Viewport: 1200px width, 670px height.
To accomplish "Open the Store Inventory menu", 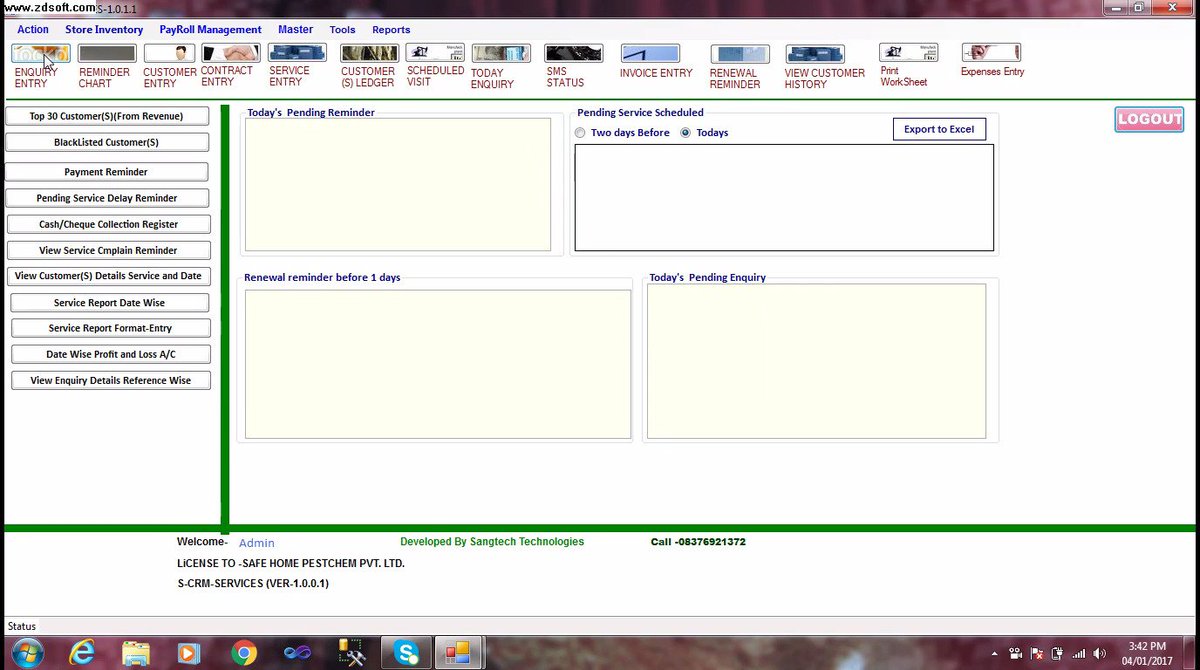I will click(104, 30).
